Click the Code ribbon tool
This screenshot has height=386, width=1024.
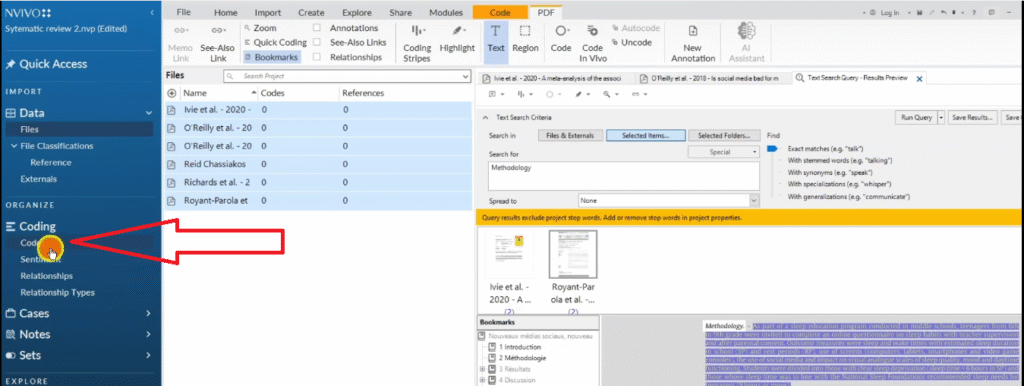[x=561, y=39]
